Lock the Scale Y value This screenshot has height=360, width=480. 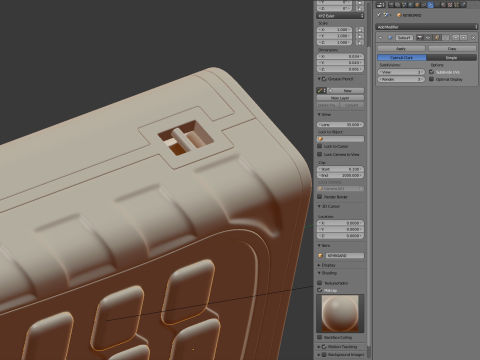pos(360,36)
